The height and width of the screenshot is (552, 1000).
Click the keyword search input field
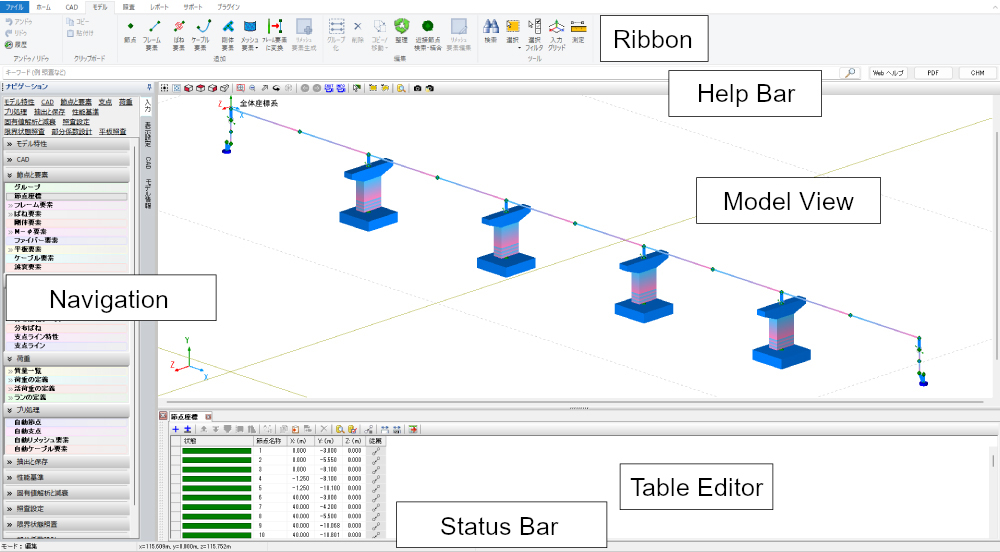point(420,73)
